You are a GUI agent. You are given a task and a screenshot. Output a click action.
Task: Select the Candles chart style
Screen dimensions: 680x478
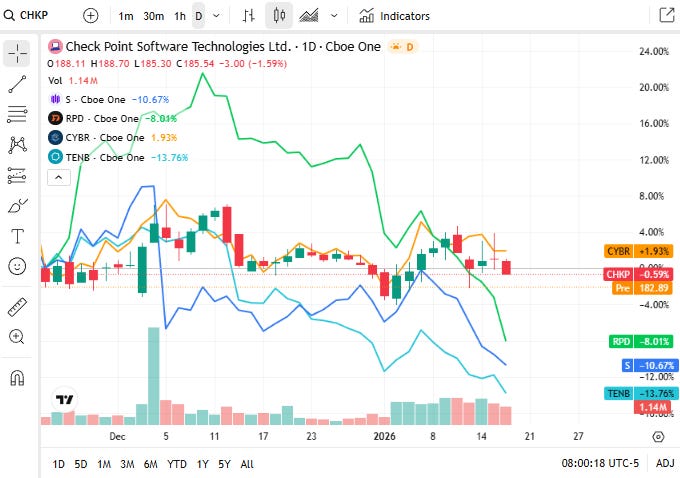coord(279,16)
